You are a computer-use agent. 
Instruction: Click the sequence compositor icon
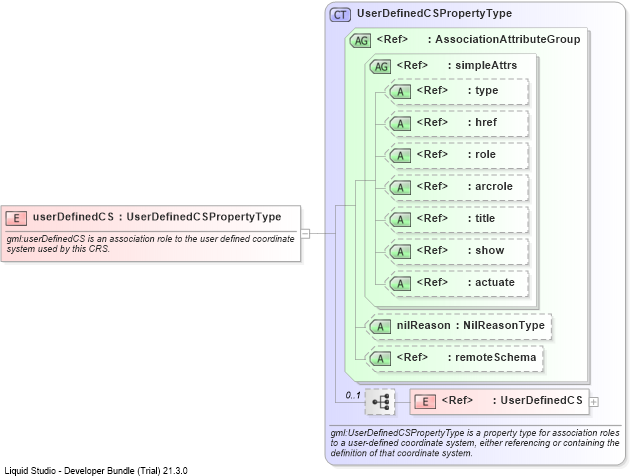coord(380,402)
